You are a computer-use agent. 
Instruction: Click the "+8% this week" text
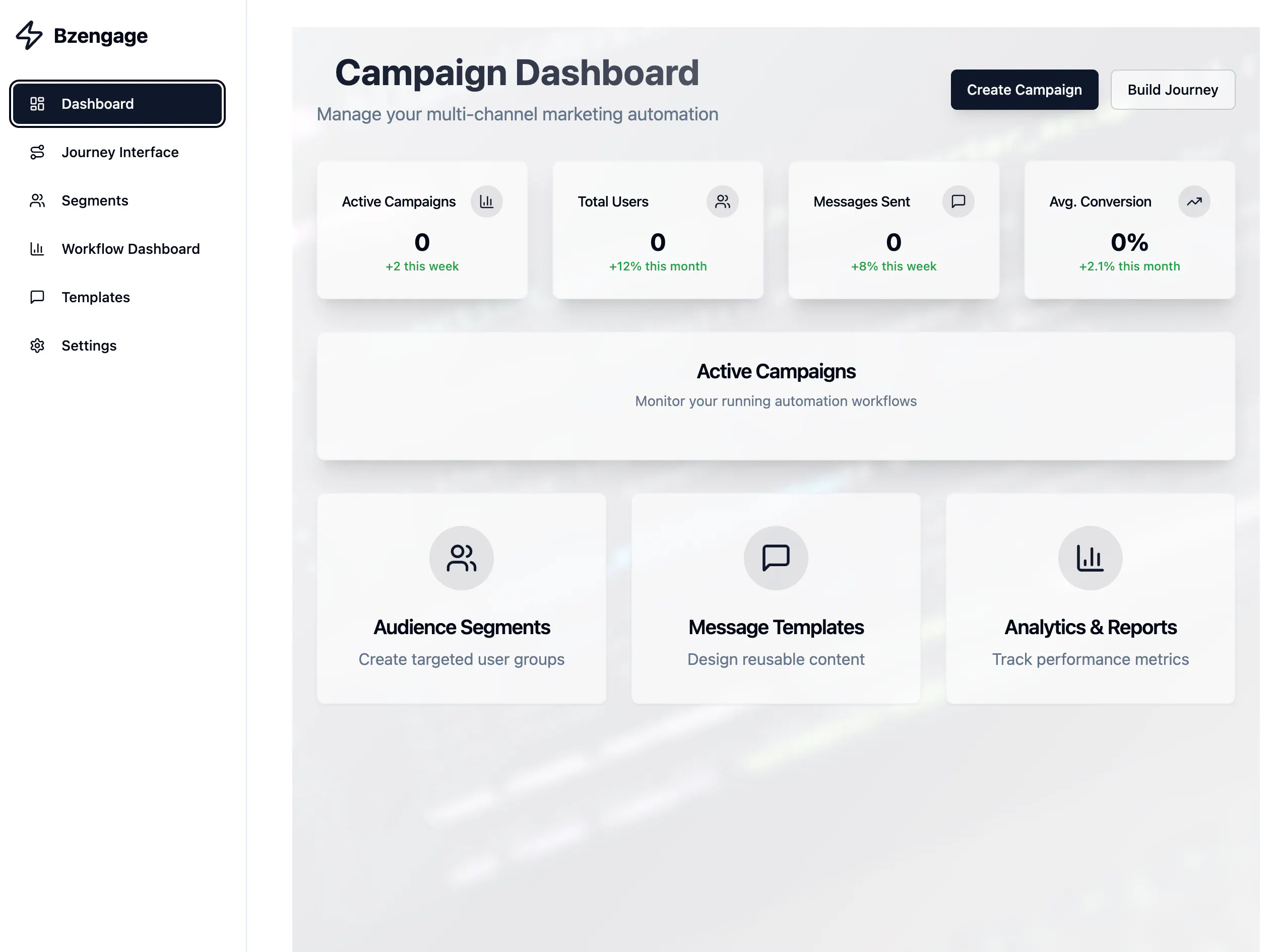pos(893,266)
